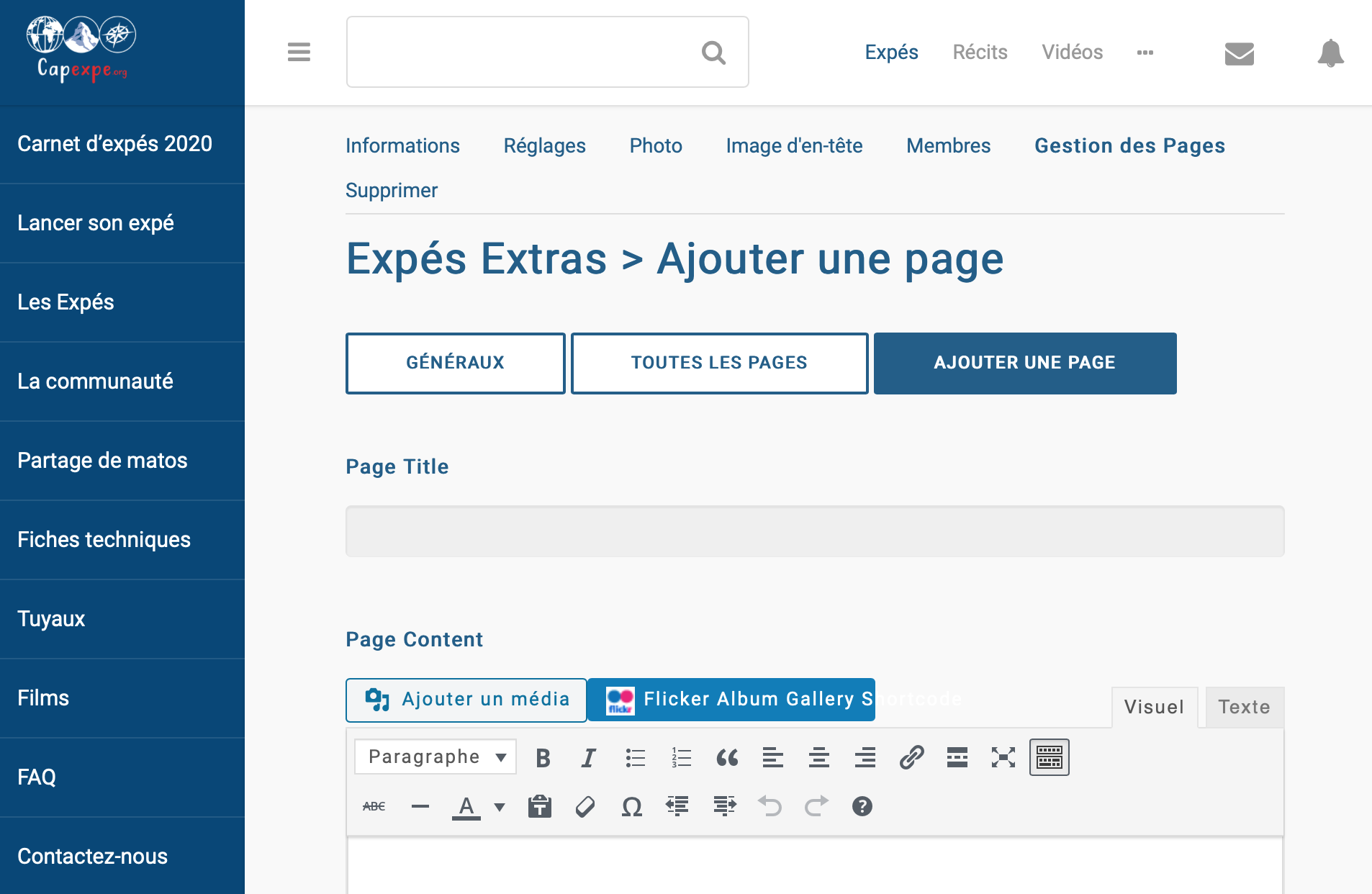1372x894 pixels.
Task: Insert special character omega
Action: tap(631, 806)
